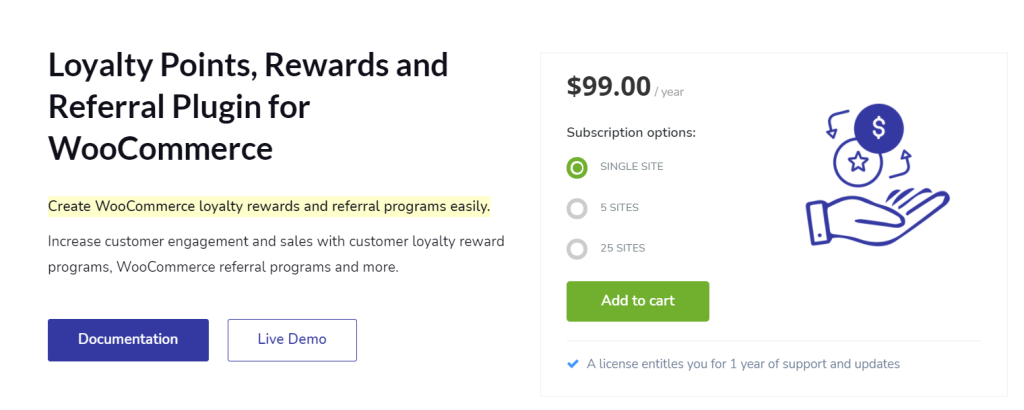This screenshot has width=1024, height=410.
Task: Click the "/ year" billing period text
Action: 670,92
